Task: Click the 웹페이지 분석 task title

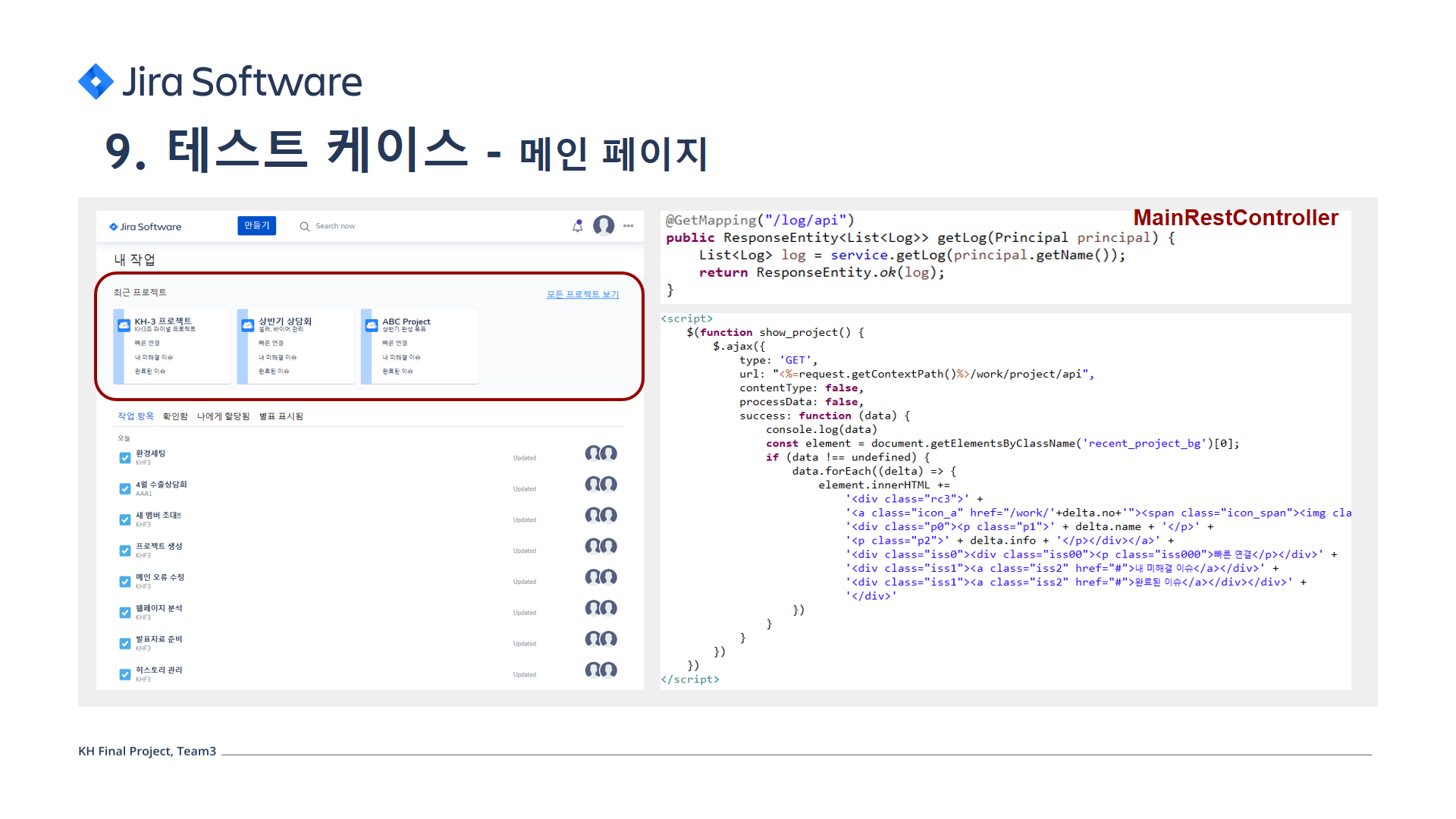Action: (x=159, y=608)
